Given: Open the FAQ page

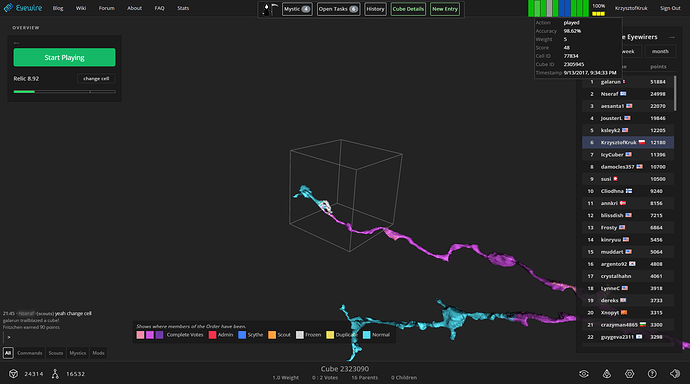Looking at the screenshot, I should 159,8.
